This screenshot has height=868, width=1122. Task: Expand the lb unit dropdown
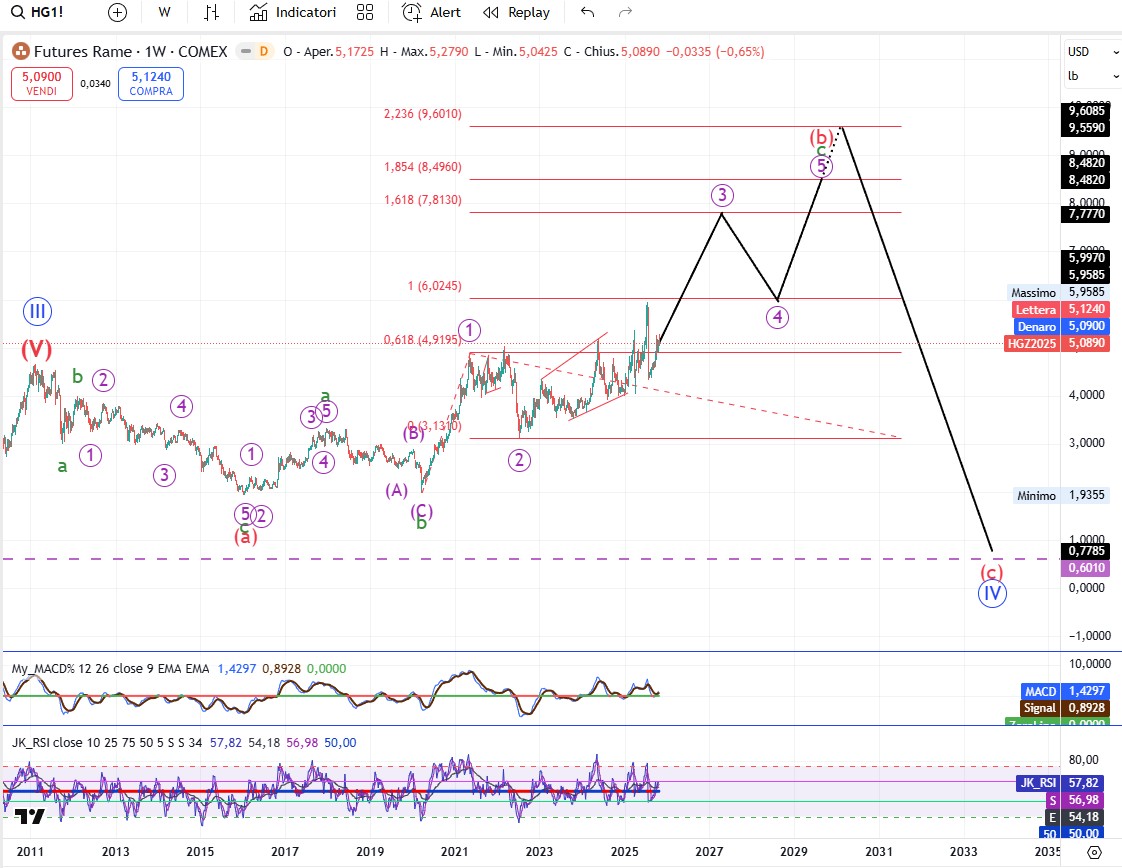point(1091,76)
